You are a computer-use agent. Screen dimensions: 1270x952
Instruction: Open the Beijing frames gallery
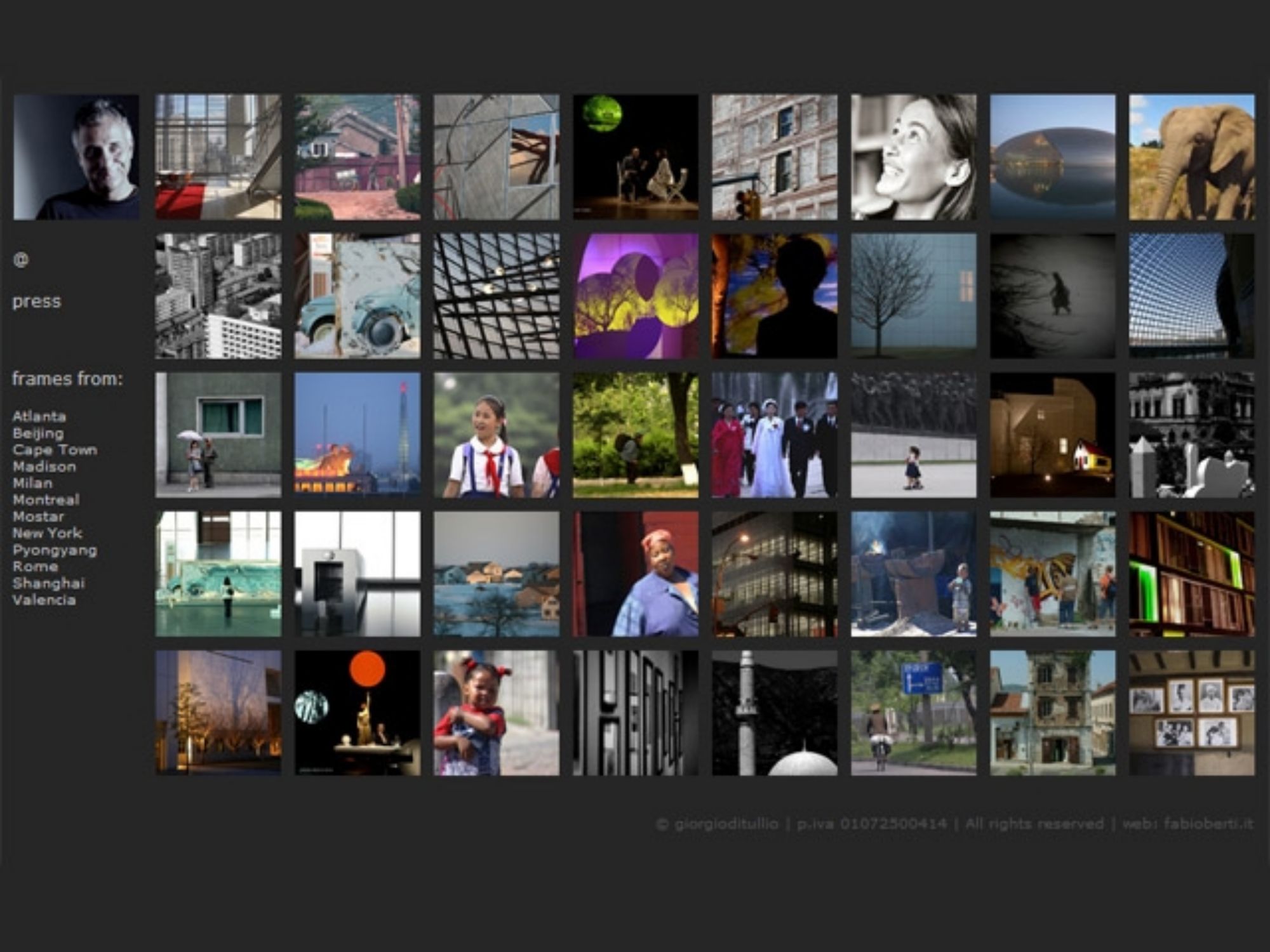pyautogui.click(x=38, y=433)
